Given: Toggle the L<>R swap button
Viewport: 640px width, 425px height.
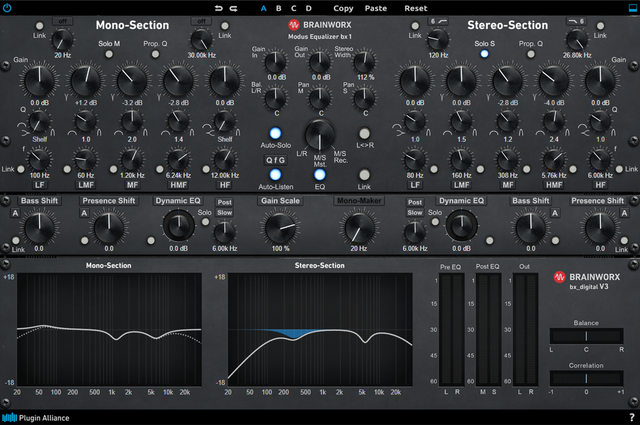Looking at the screenshot, I should click(364, 133).
